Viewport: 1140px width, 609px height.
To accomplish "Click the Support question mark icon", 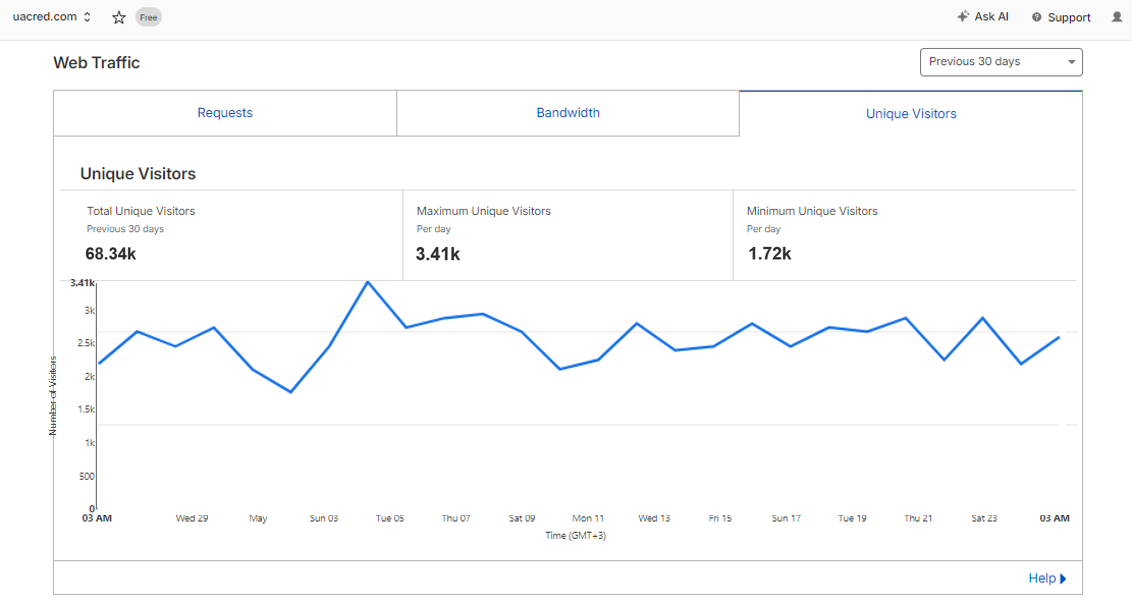I will point(1036,17).
